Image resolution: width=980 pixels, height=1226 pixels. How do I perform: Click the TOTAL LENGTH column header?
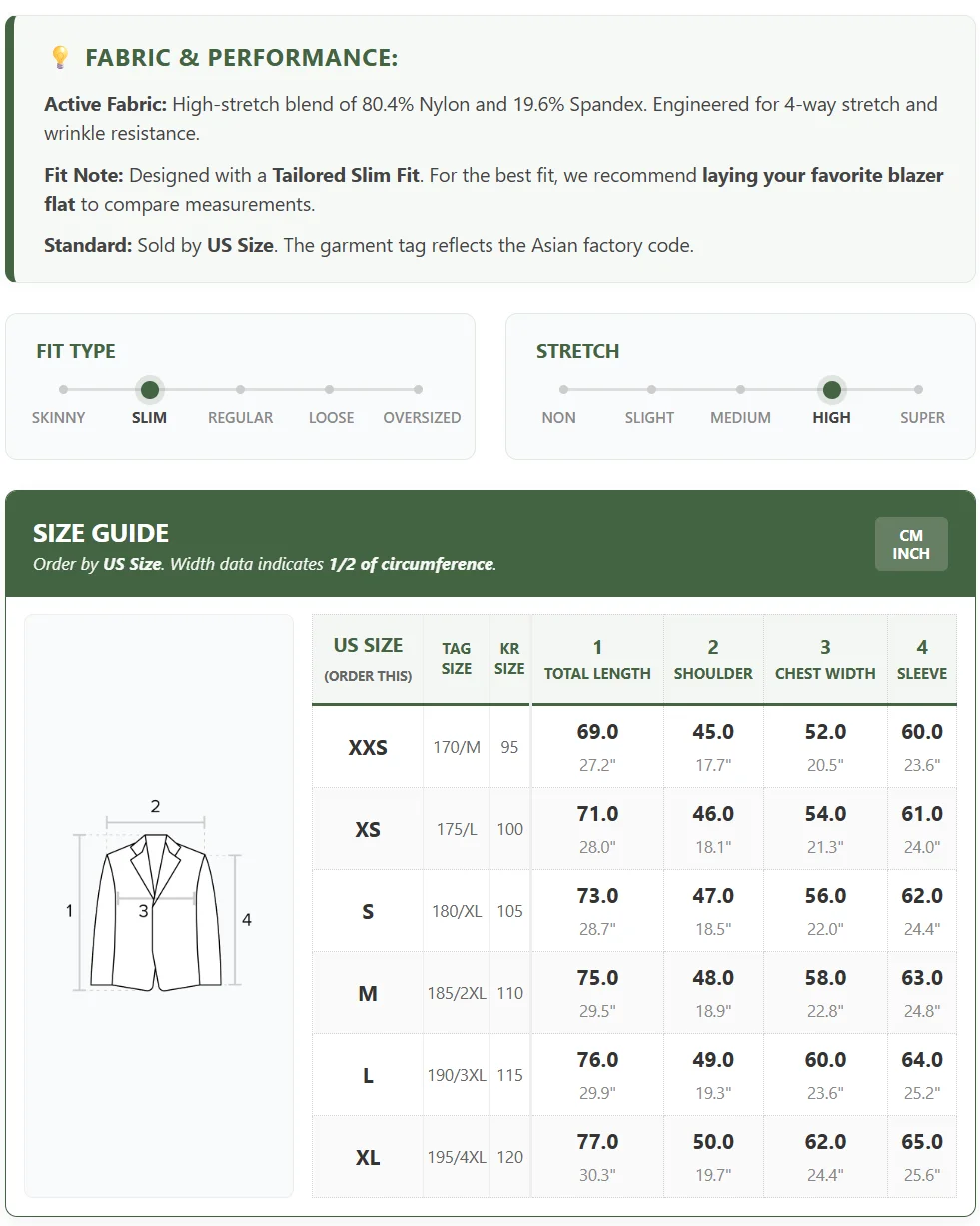pos(597,659)
